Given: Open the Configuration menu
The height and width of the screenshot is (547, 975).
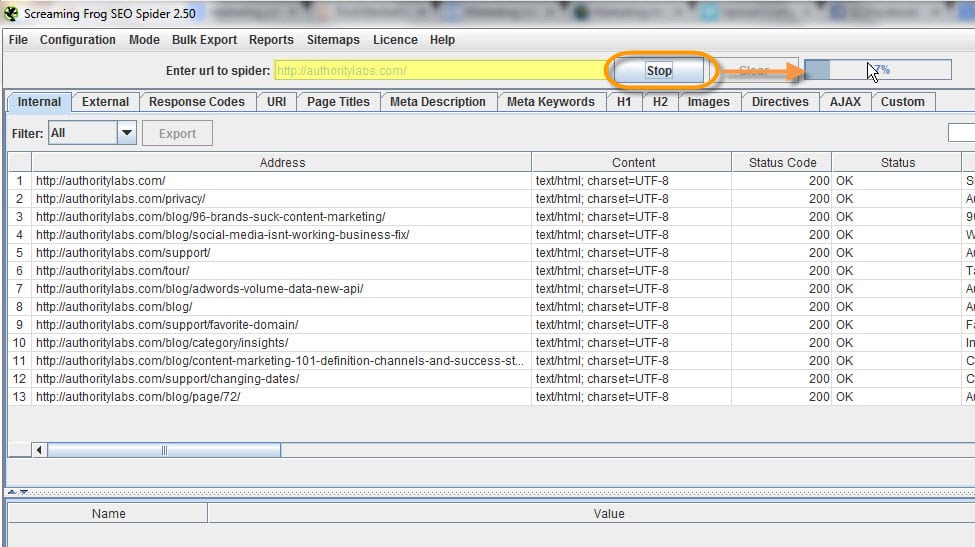Looking at the screenshot, I should pyautogui.click(x=78, y=40).
